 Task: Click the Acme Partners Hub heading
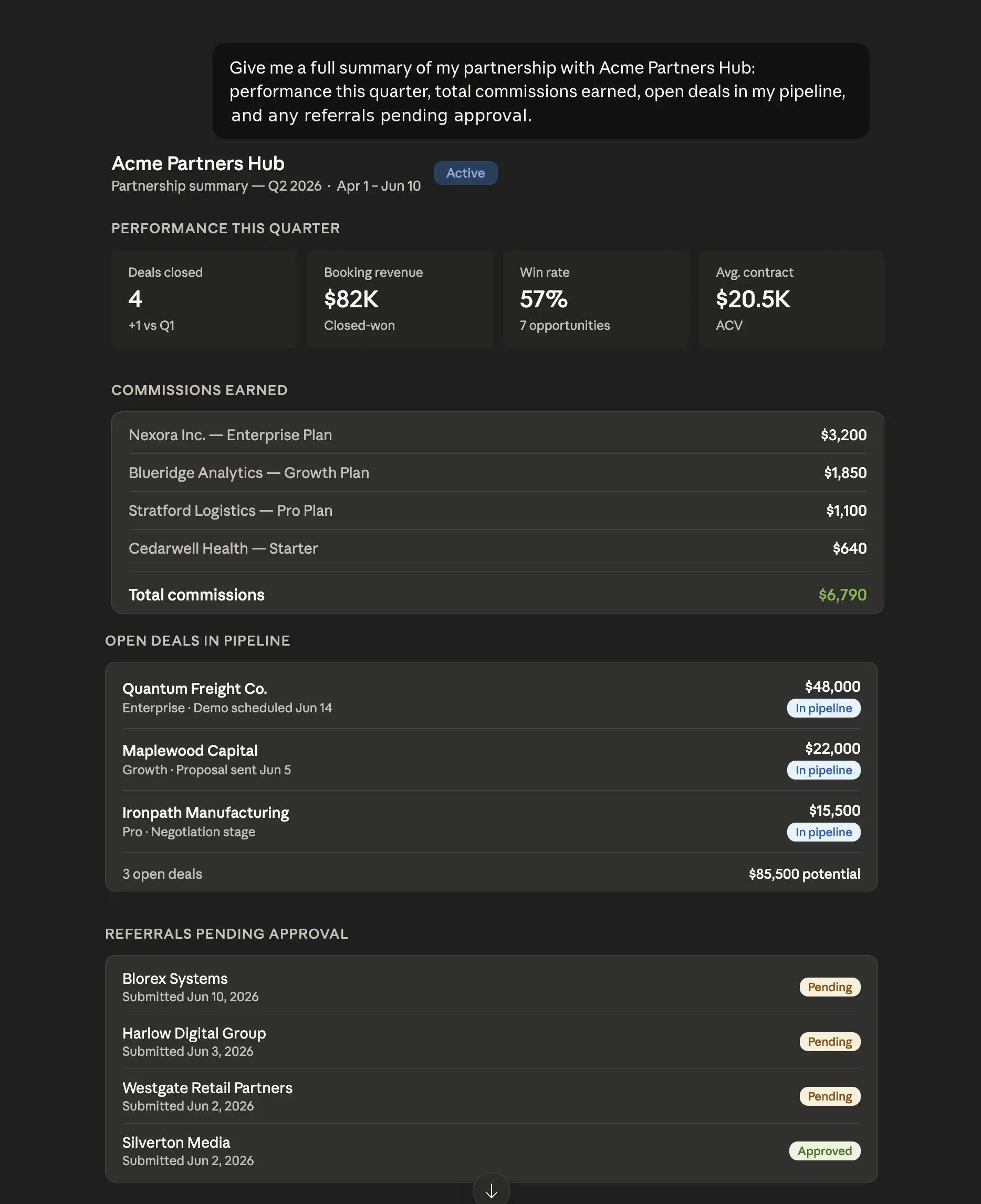198,163
